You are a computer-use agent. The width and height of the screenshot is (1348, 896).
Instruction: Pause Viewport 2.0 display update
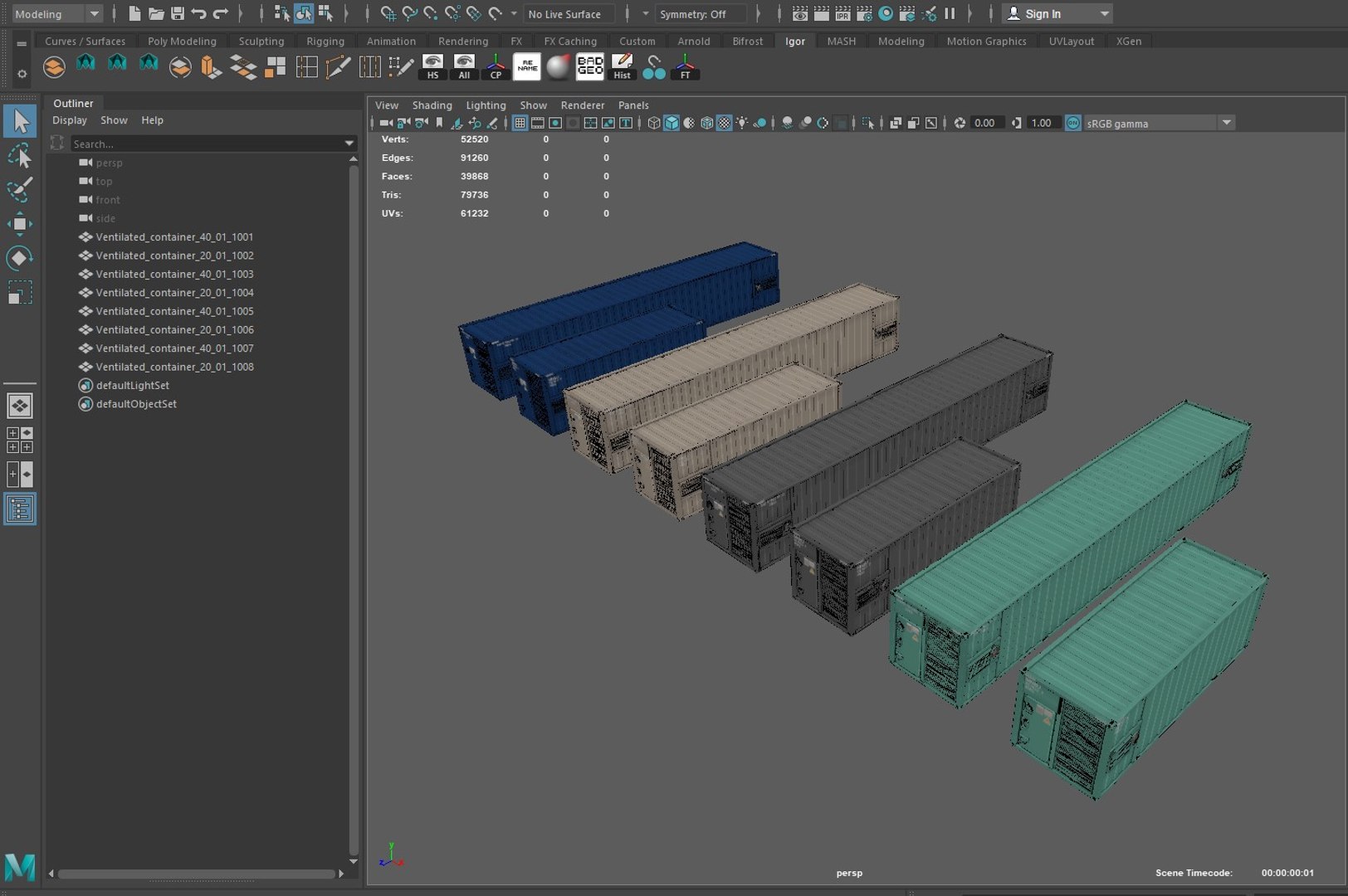tap(950, 13)
